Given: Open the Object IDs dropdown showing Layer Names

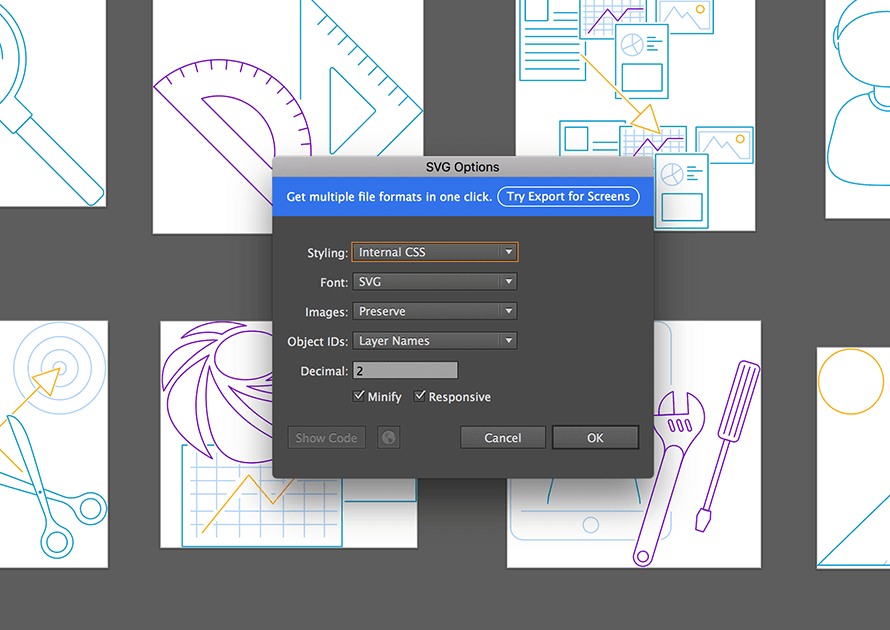Looking at the screenshot, I should point(435,340).
